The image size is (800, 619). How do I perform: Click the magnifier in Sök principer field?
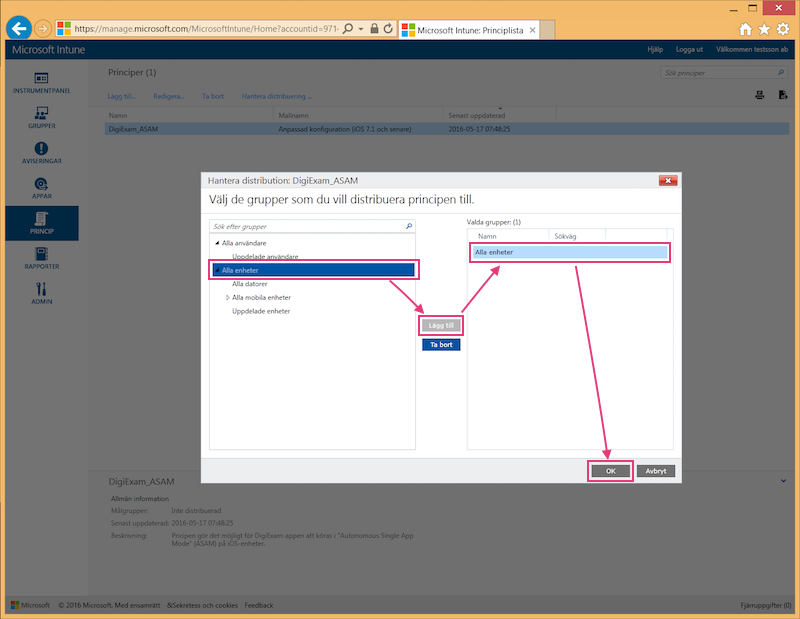(781, 72)
